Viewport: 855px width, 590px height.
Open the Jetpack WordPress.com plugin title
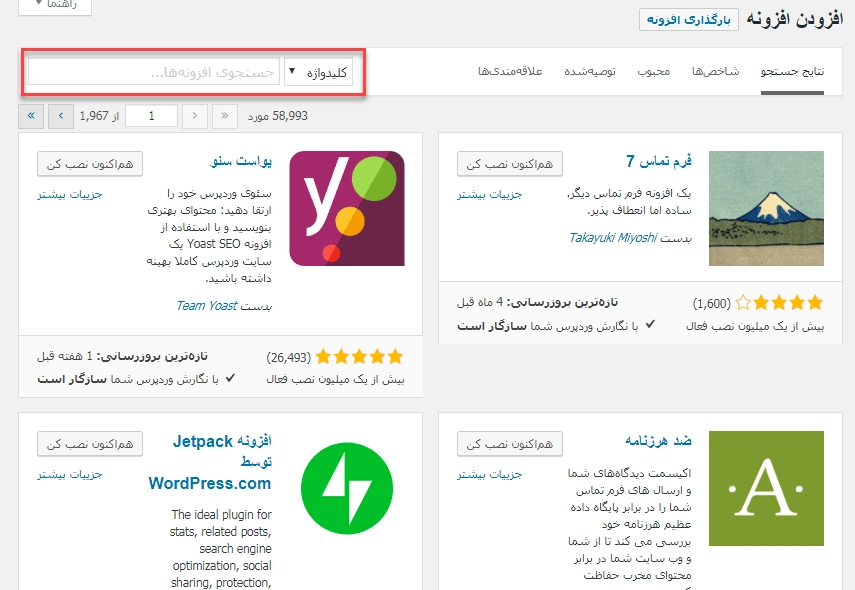[210, 462]
